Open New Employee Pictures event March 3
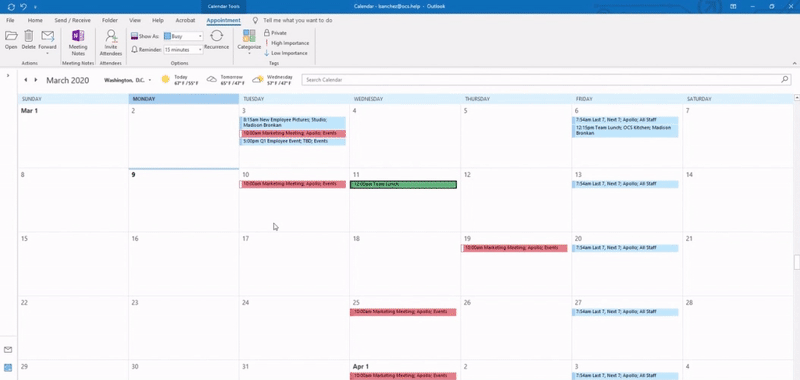Image resolution: width=800 pixels, height=380 pixels. [x=293, y=122]
